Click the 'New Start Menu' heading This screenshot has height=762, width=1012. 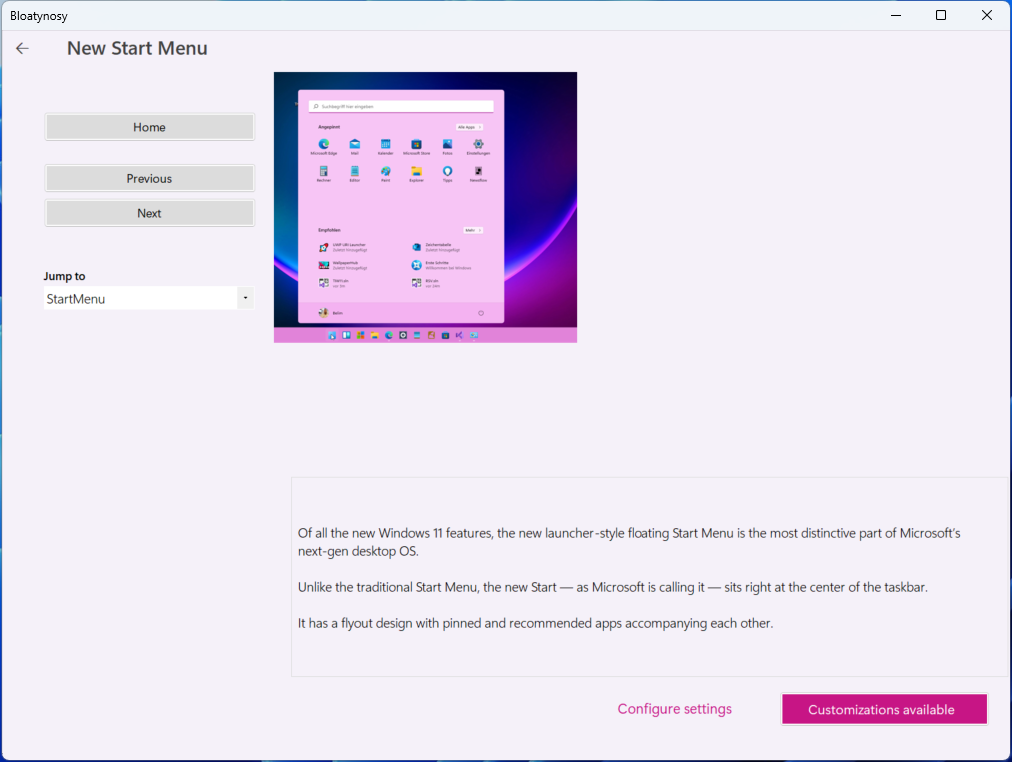[x=137, y=48]
